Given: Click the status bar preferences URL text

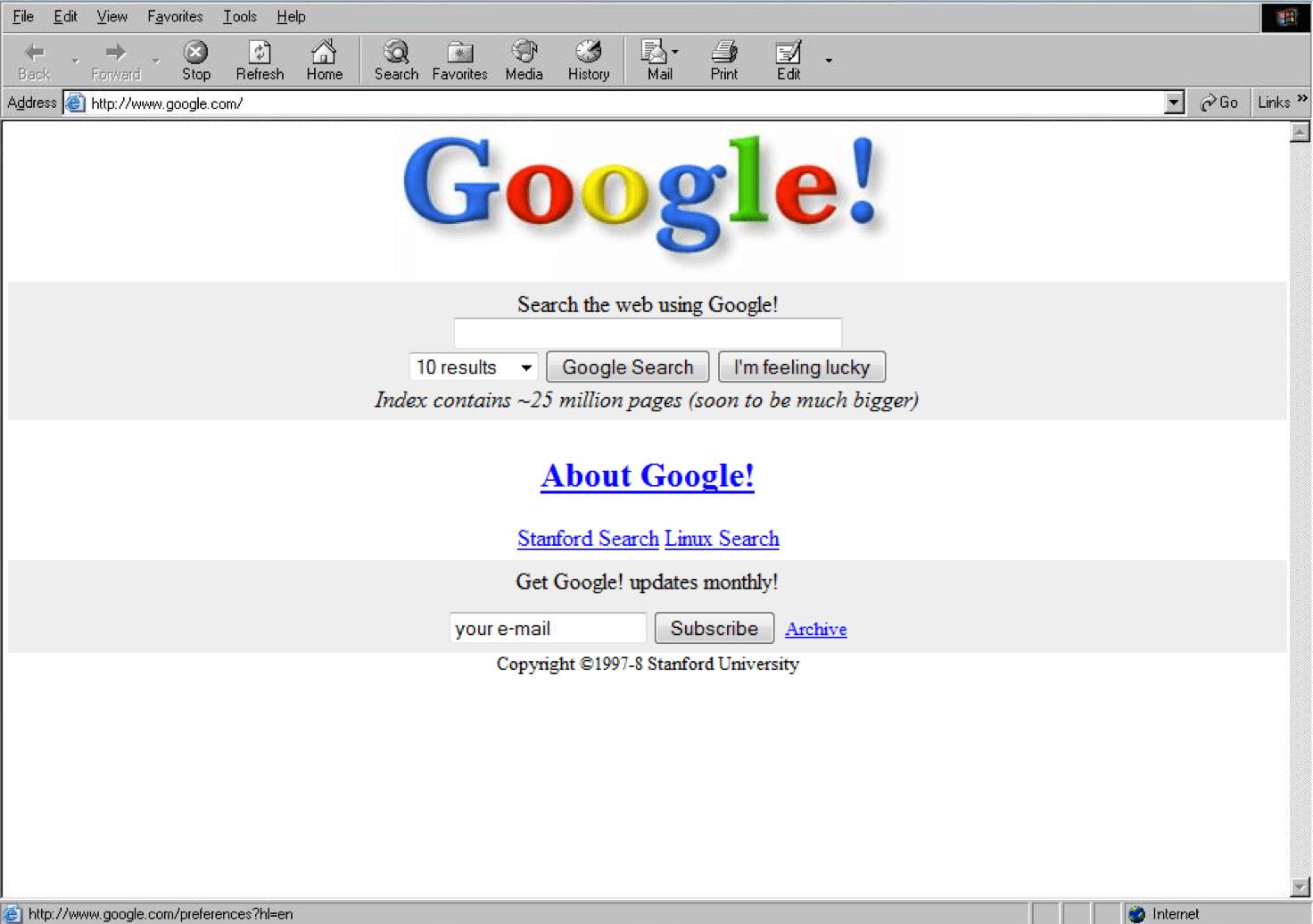Looking at the screenshot, I should click(161, 914).
